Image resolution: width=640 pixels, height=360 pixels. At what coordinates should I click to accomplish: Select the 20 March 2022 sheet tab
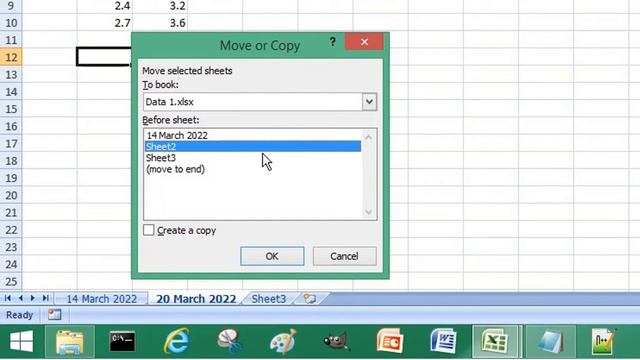tap(196, 299)
